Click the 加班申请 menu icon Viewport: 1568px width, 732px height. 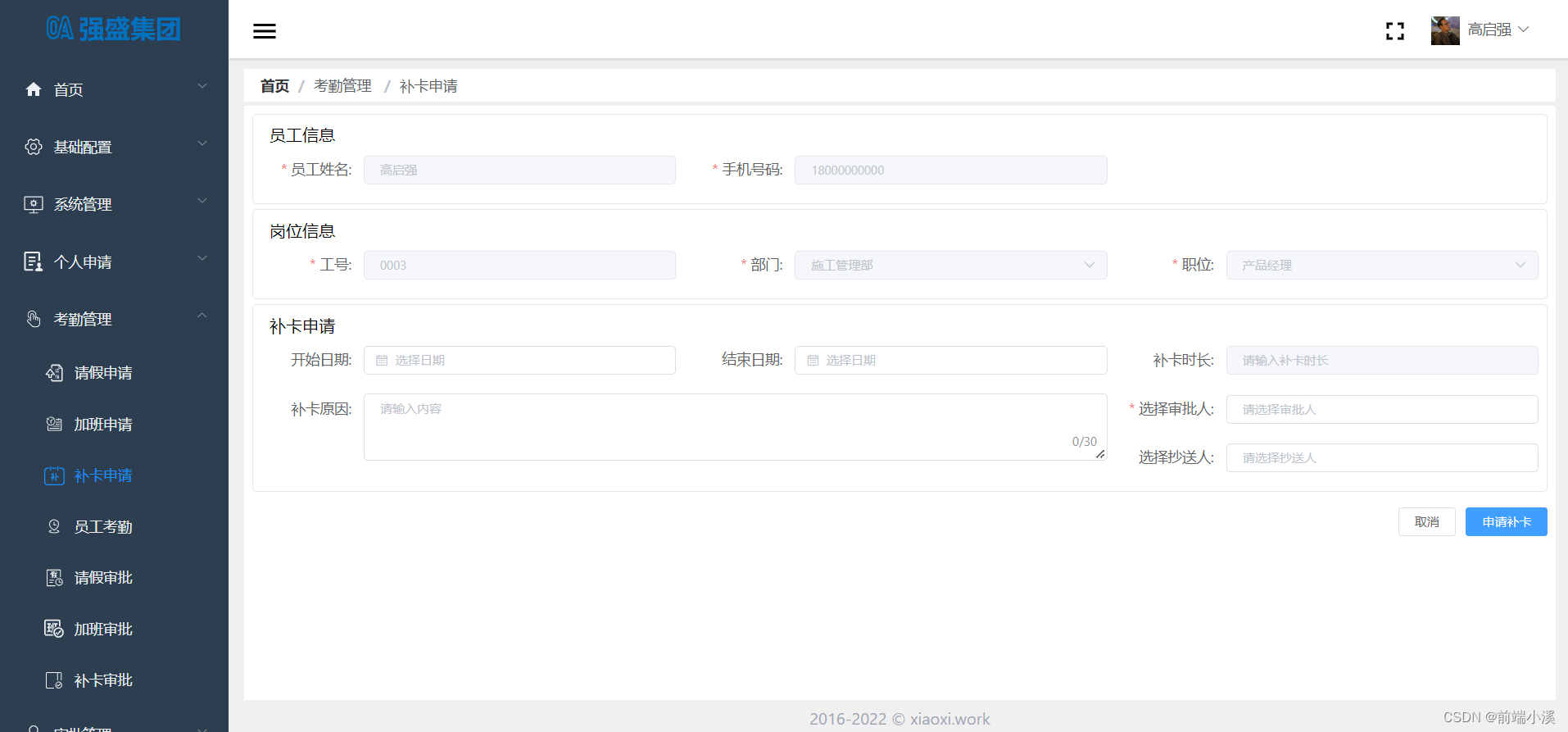[54, 424]
